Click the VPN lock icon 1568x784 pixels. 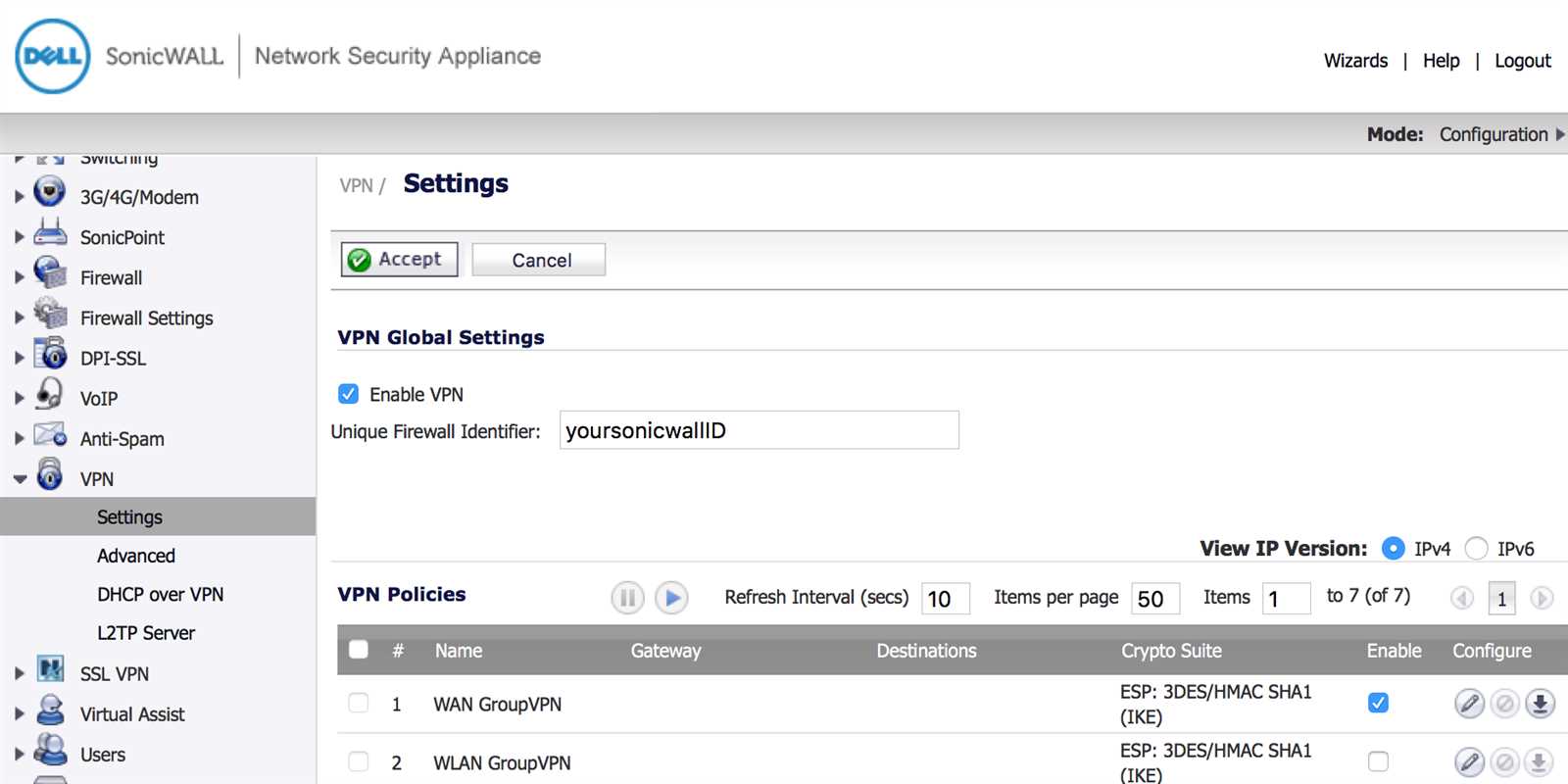tap(50, 474)
